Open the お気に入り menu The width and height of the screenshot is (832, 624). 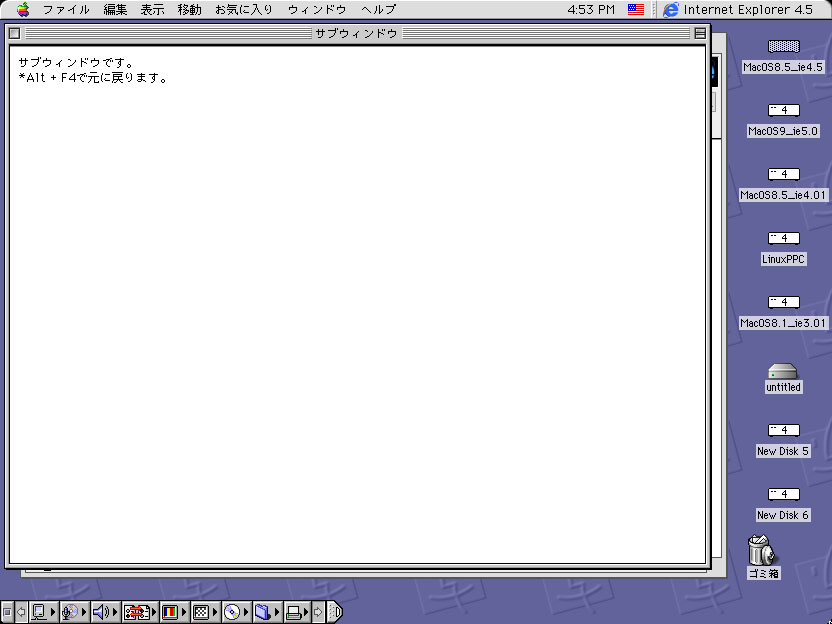click(244, 10)
